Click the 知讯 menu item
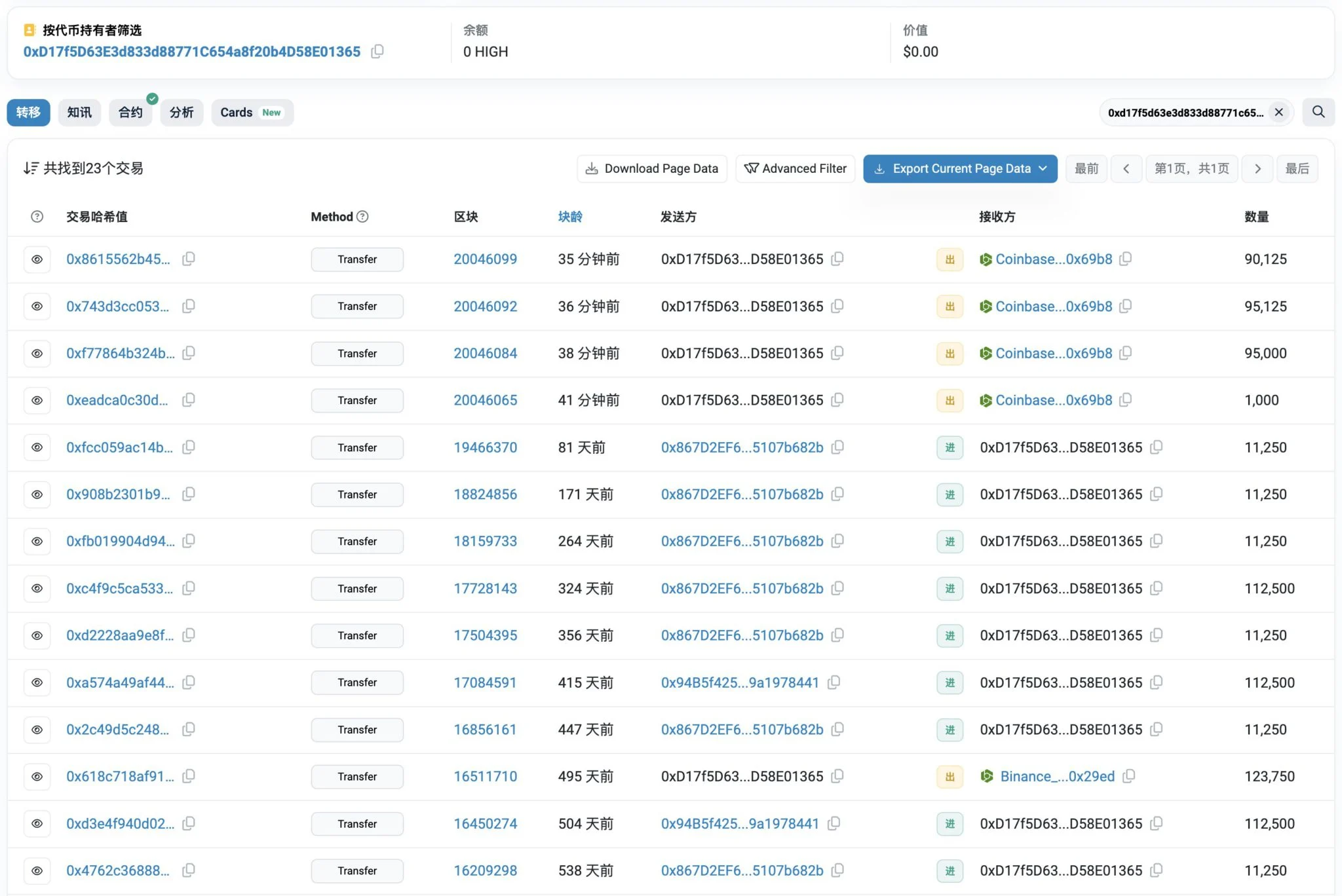1342x896 pixels. (79, 112)
